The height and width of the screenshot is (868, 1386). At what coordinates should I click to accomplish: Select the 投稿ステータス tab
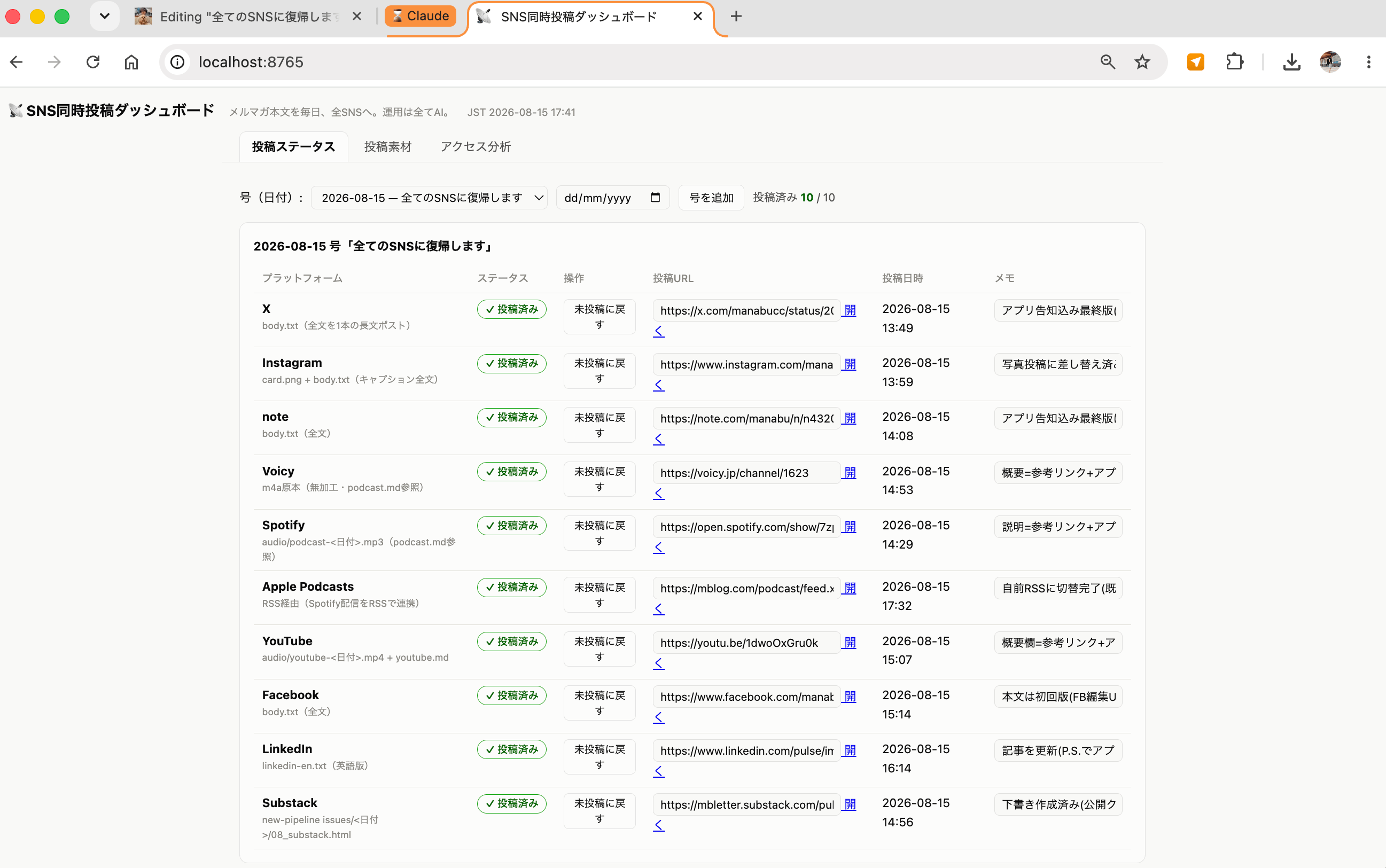pyautogui.click(x=293, y=146)
